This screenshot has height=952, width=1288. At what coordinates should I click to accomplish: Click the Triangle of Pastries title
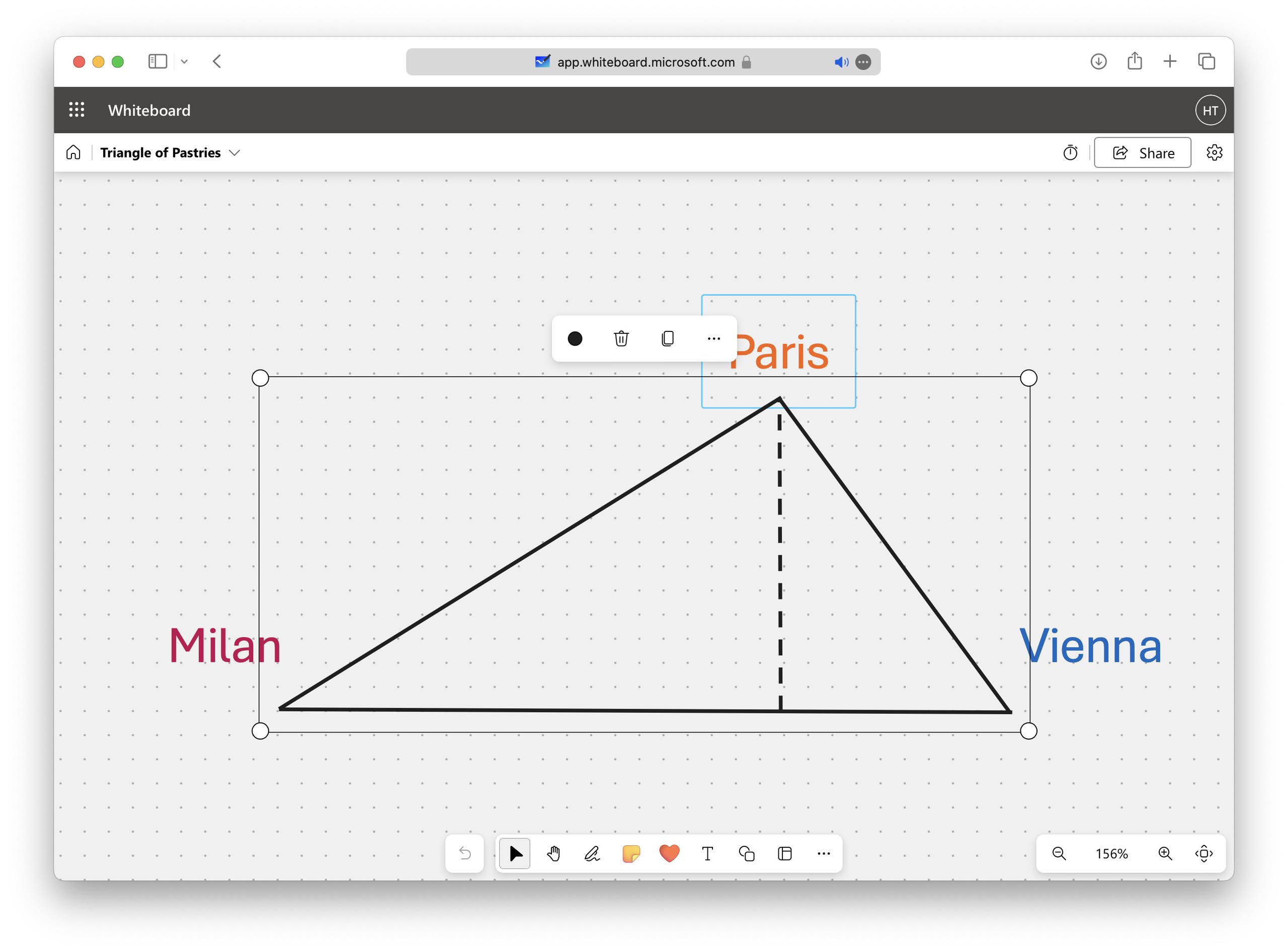pos(160,153)
